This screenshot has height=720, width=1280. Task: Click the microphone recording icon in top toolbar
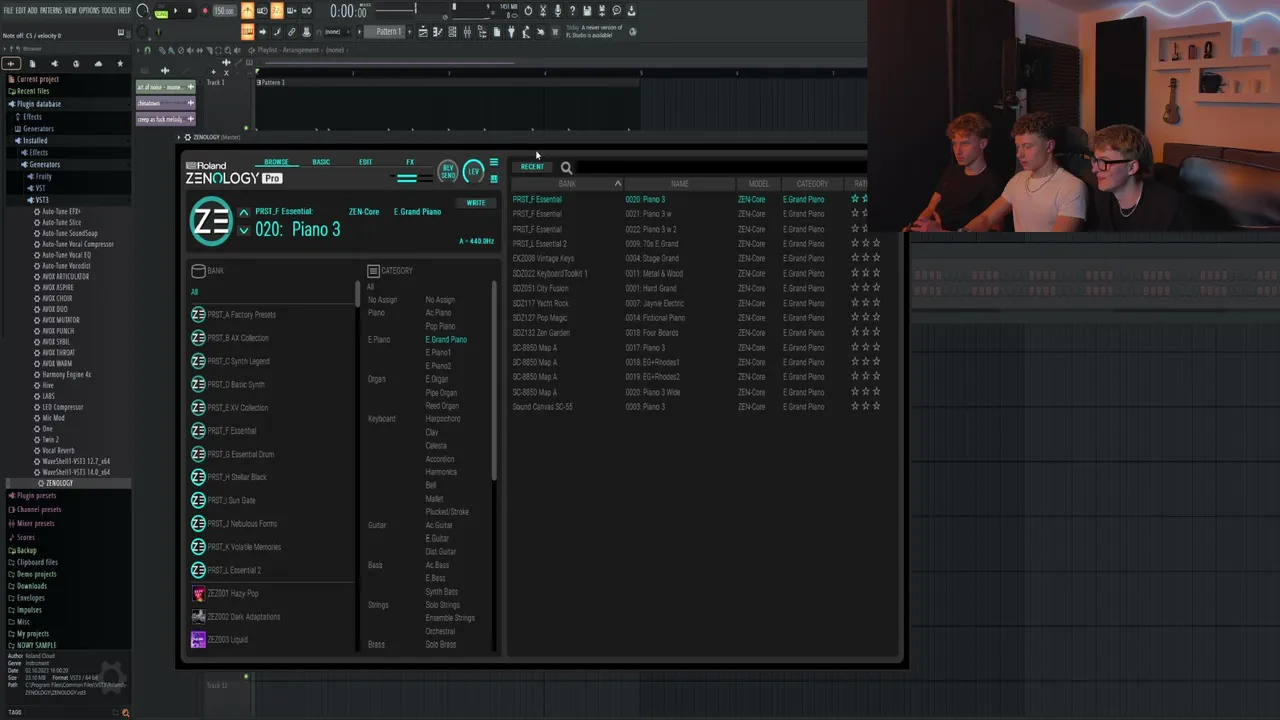point(558,11)
